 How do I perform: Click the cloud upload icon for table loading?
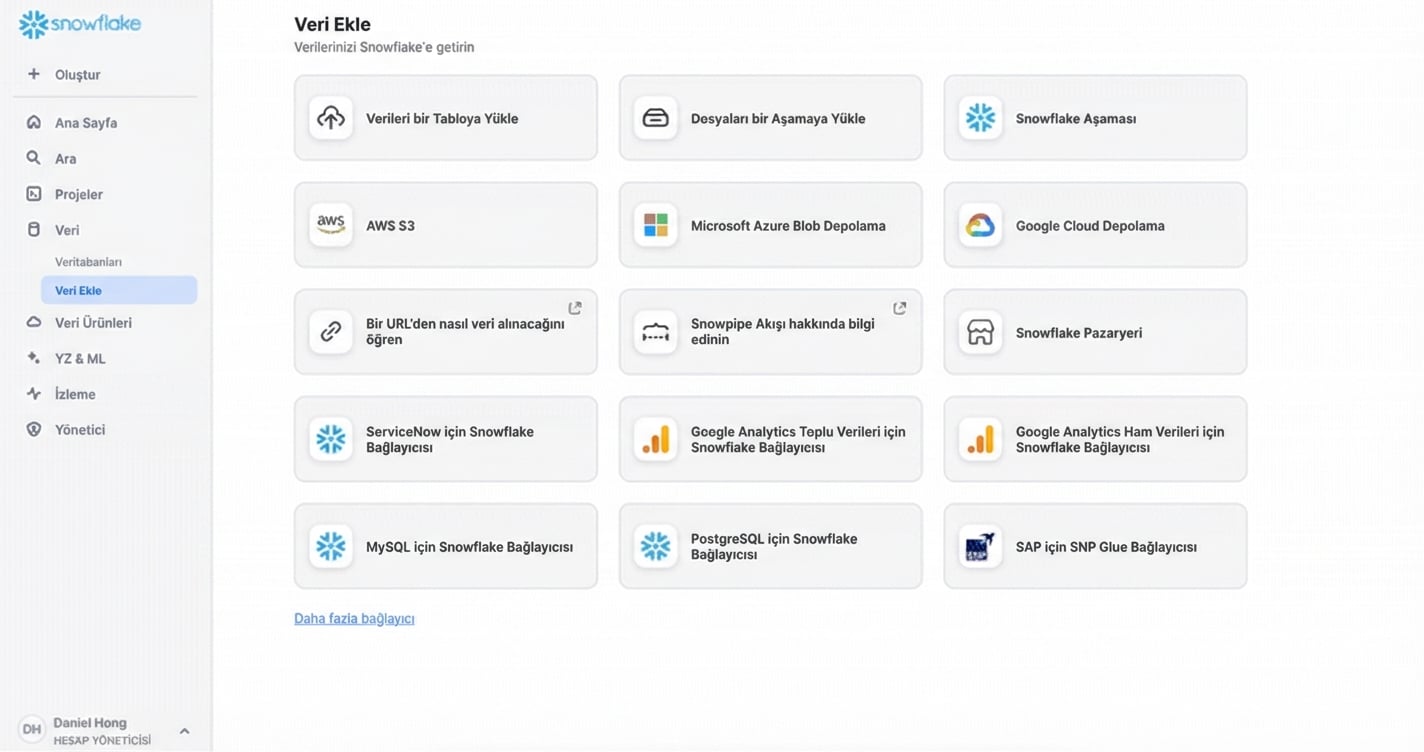click(331, 118)
